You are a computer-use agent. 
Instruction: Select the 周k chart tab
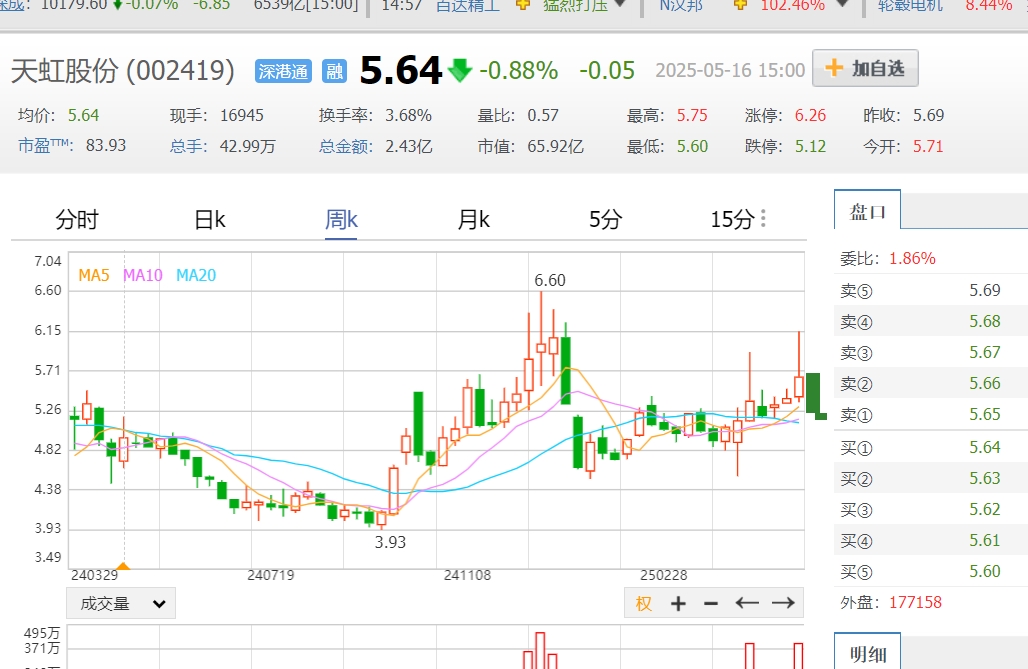pyautogui.click(x=342, y=219)
